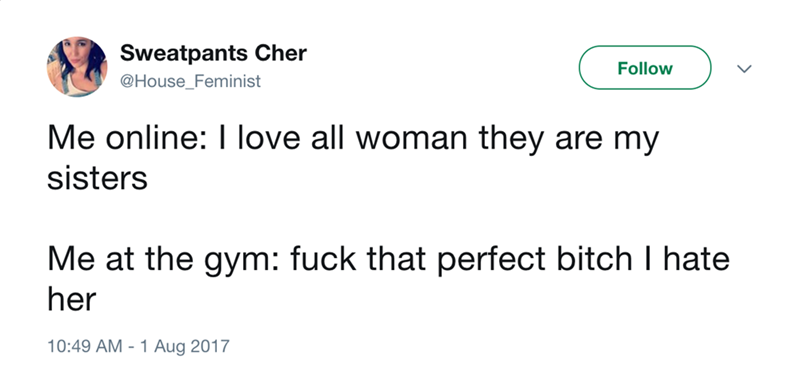Visit the @House_Feminist handle link
The image size is (800, 366).
pos(190,81)
